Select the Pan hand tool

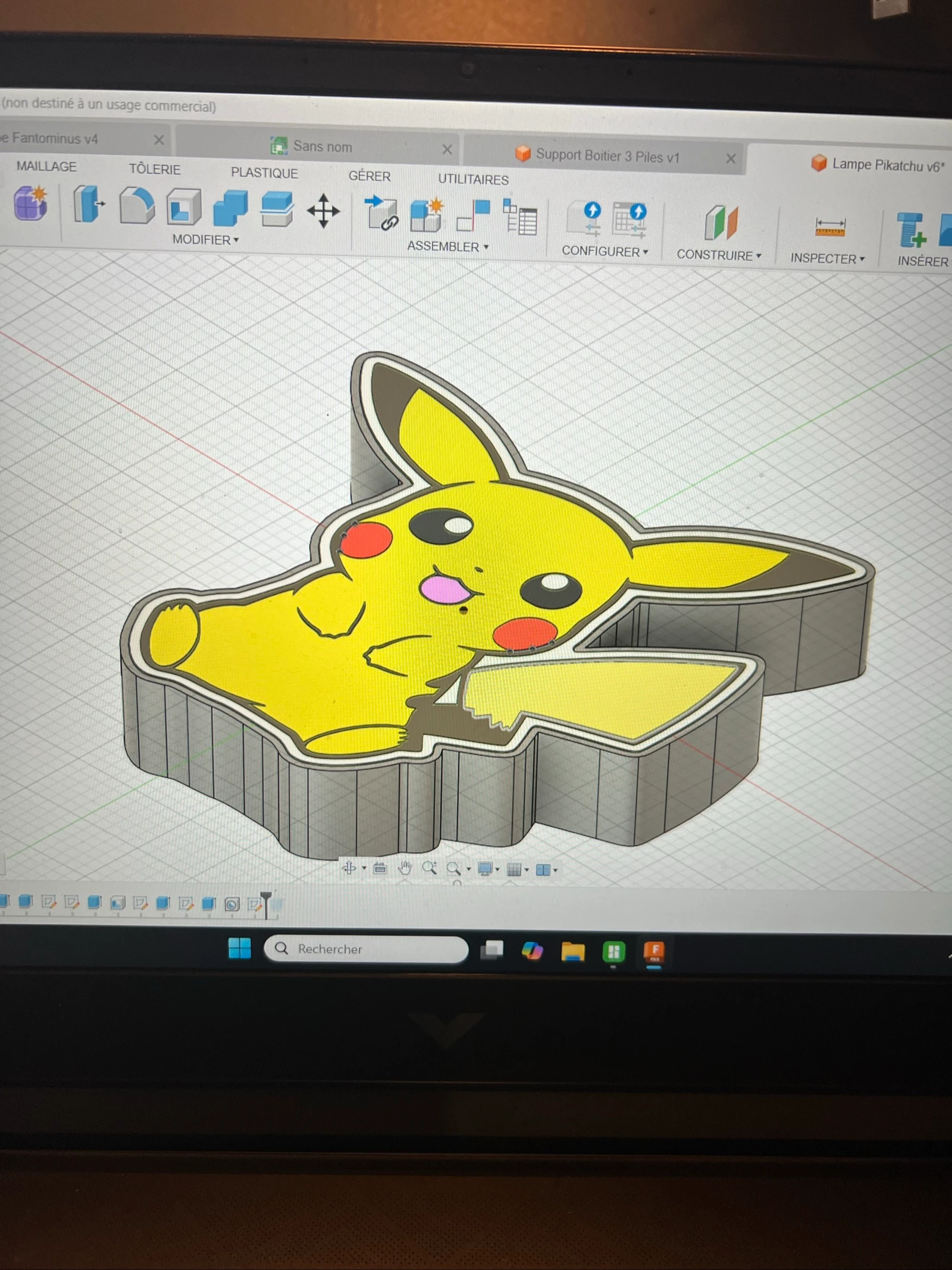point(405,868)
